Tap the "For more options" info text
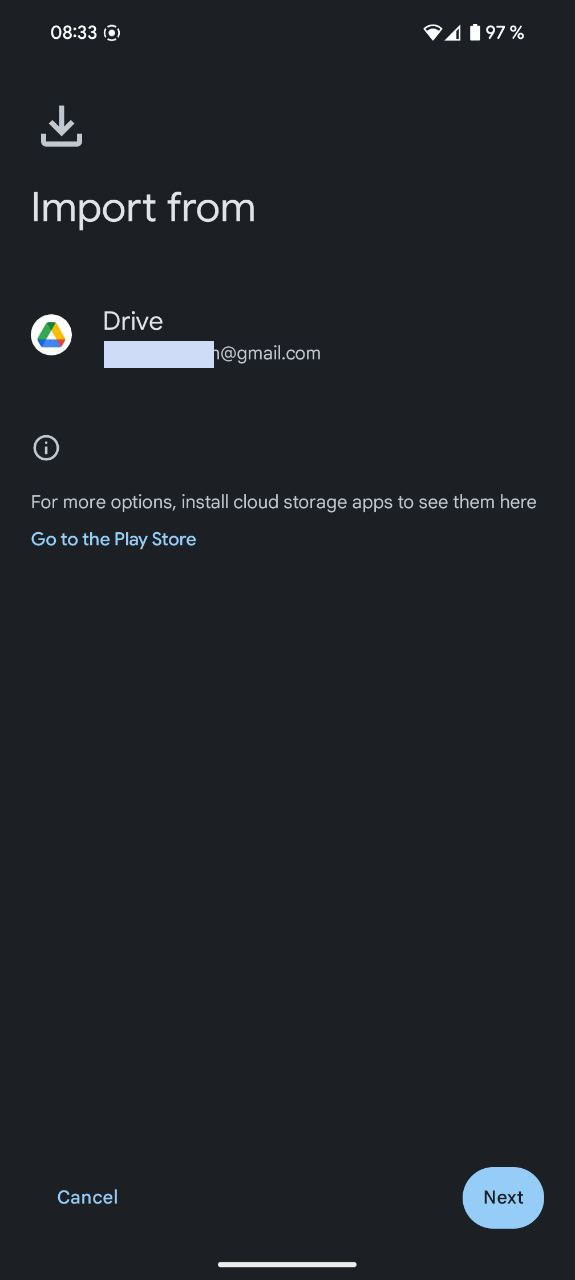Image resolution: width=575 pixels, height=1280 pixels. coord(284,502)
